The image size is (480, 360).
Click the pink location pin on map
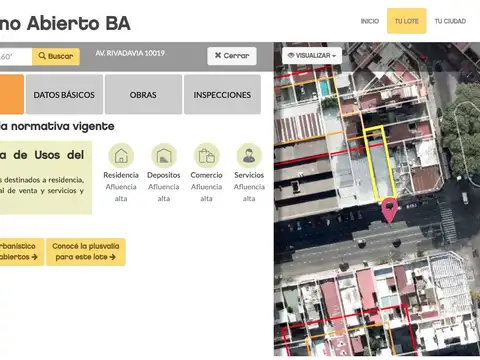click(389, 210)
